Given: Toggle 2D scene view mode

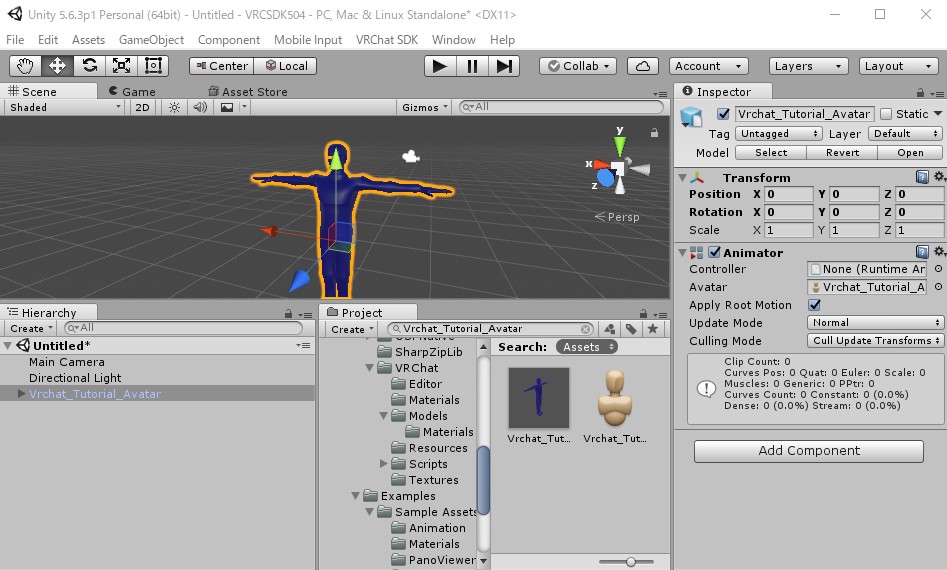Looking at the screenshot, I should point(143,107).
